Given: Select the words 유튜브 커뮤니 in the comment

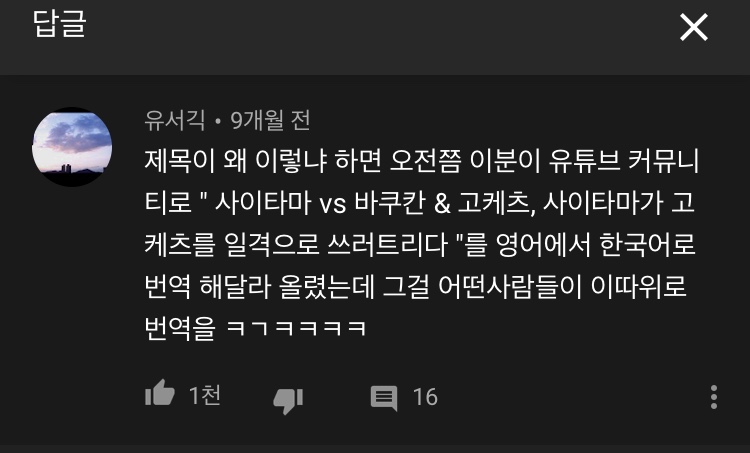Looking at the screenshot, I should coord(624,161).
